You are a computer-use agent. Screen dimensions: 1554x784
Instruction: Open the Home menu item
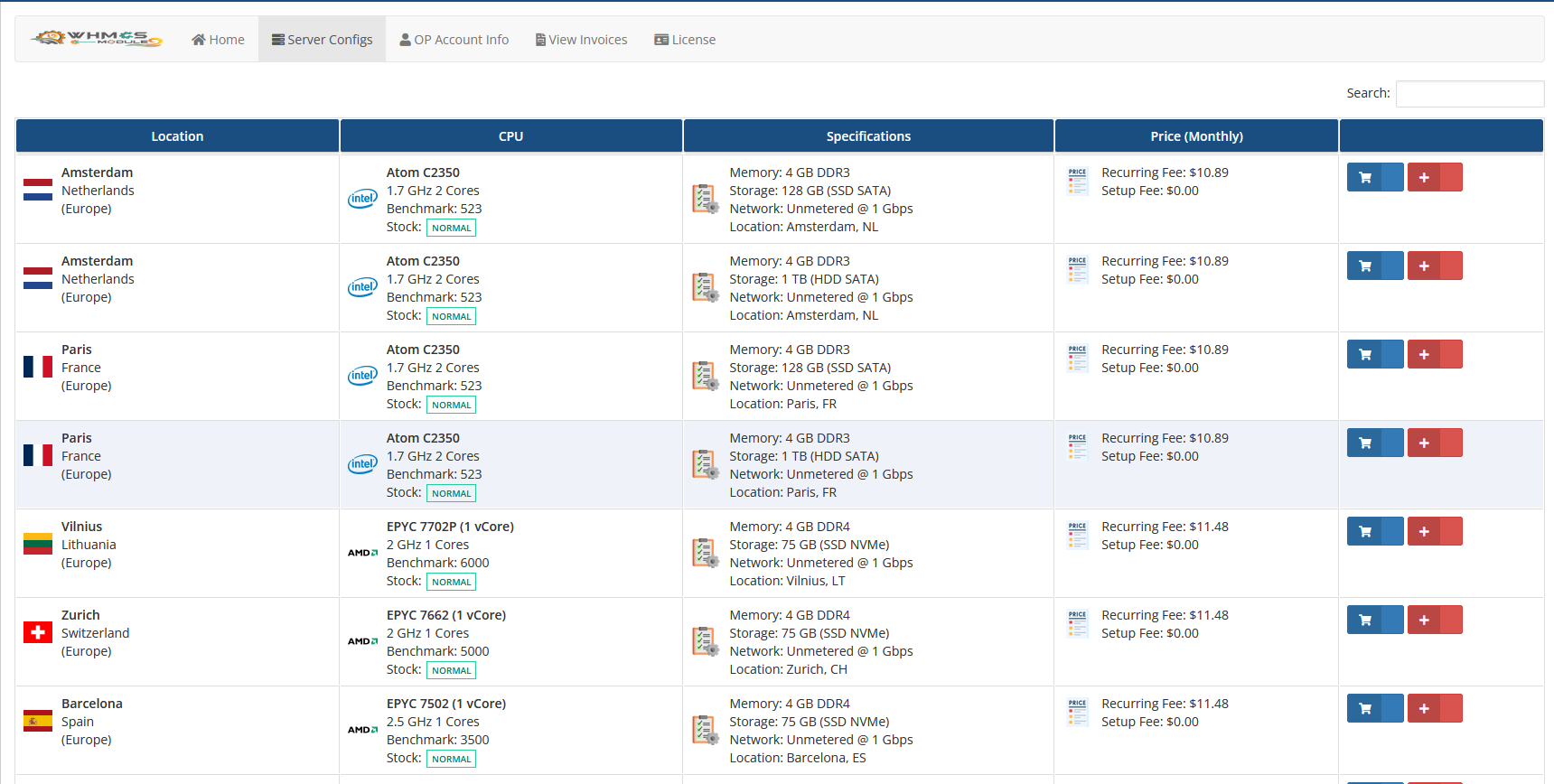[x=218, y=40]
